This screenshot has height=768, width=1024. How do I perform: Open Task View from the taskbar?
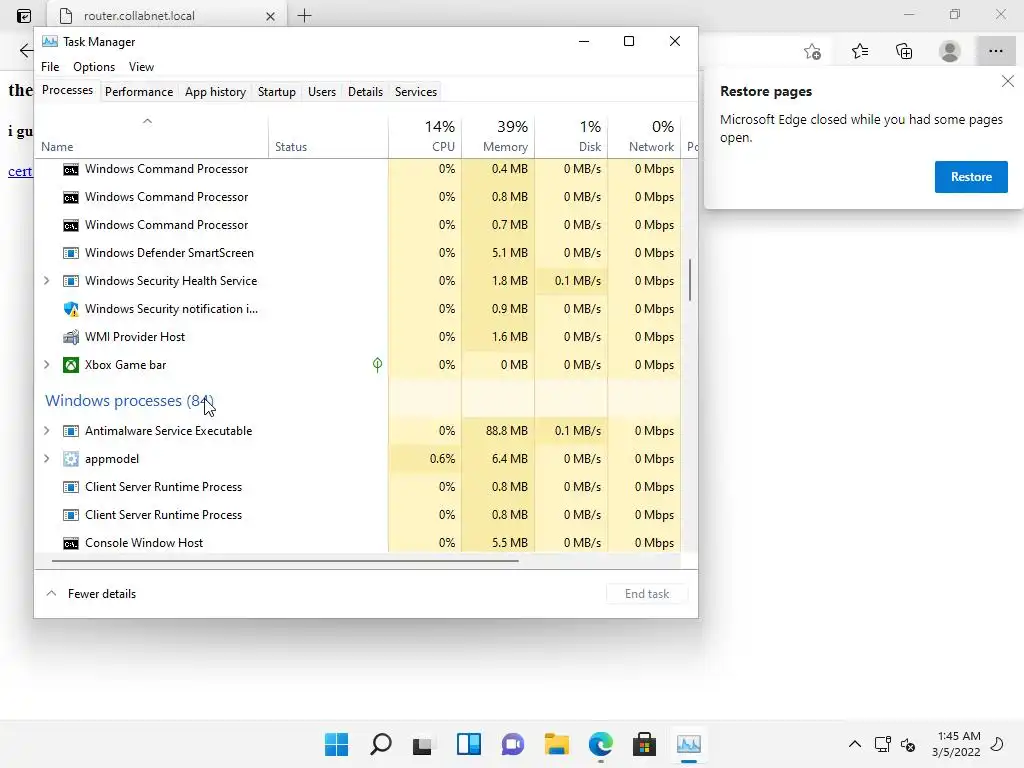[423, 744]
